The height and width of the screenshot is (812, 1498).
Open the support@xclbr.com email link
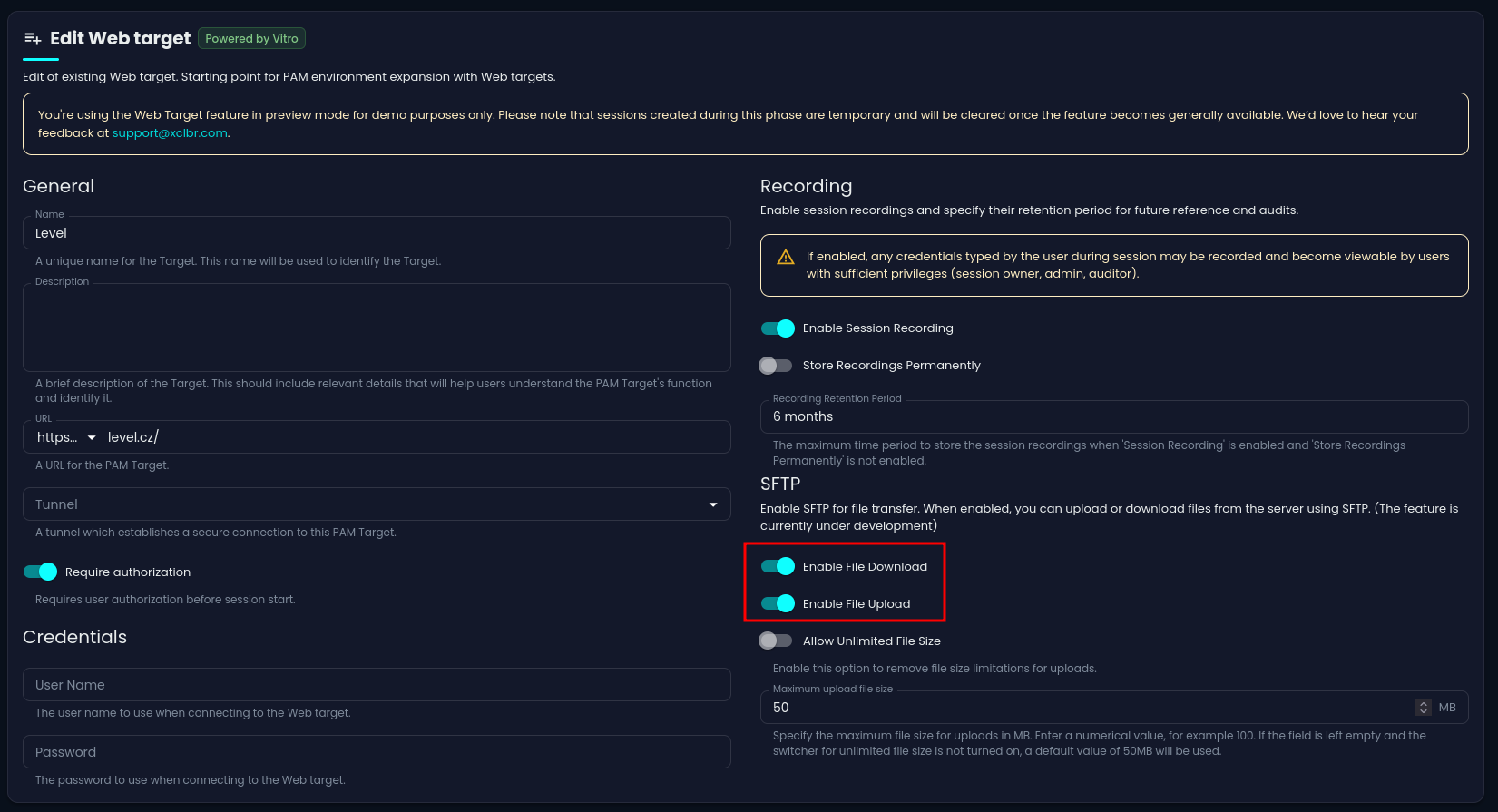click(x=170, y=133)
